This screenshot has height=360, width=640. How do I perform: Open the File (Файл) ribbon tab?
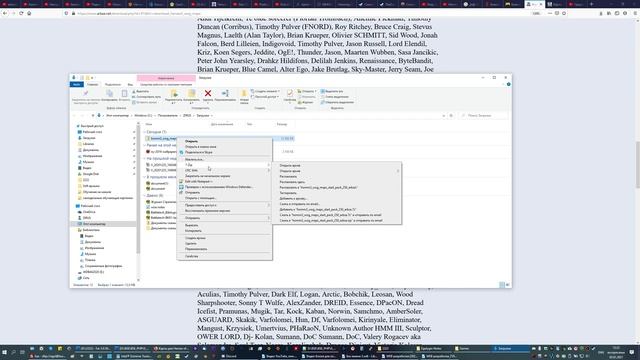76,84
